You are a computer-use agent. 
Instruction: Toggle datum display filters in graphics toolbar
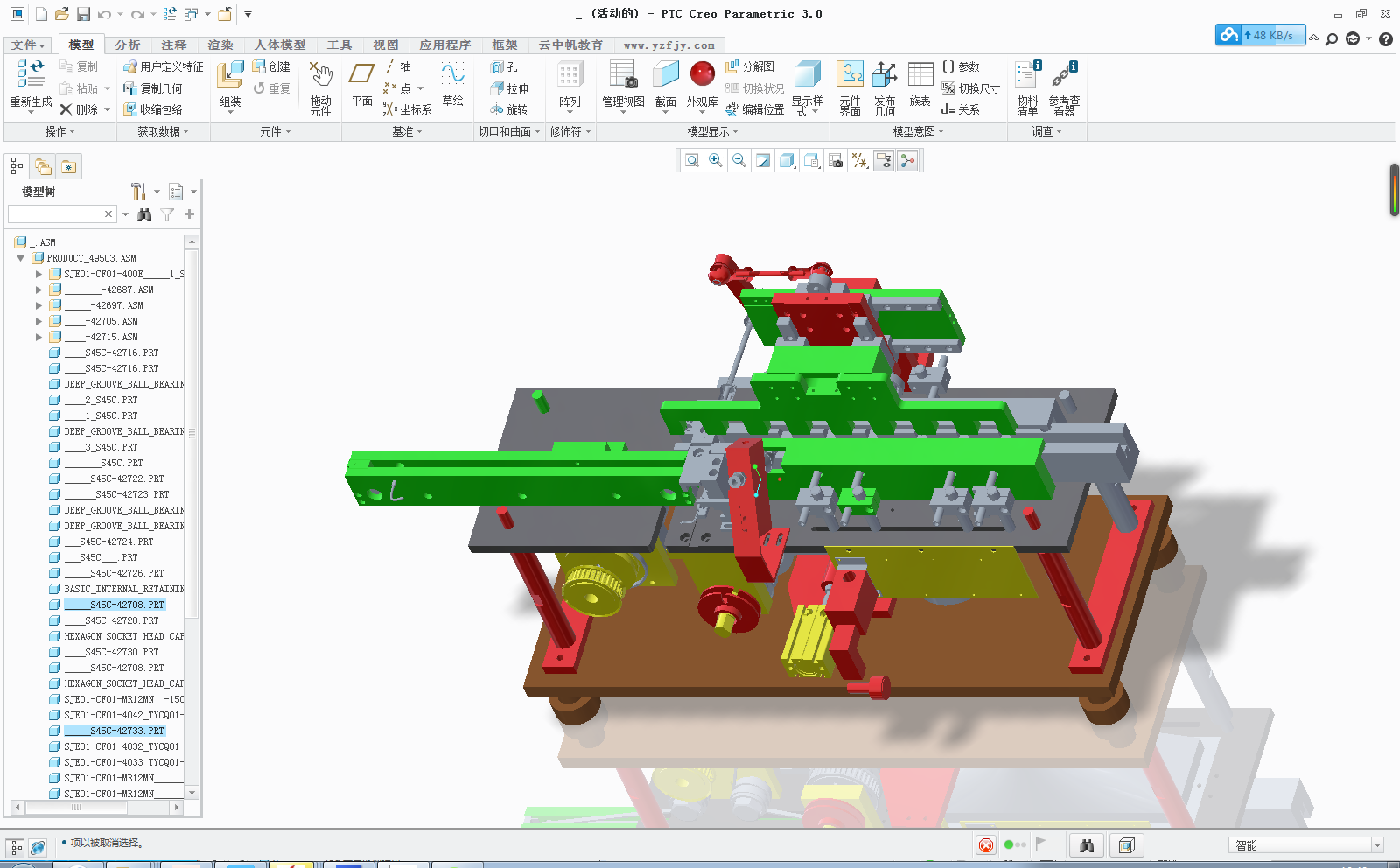click(x=860, y=160)
